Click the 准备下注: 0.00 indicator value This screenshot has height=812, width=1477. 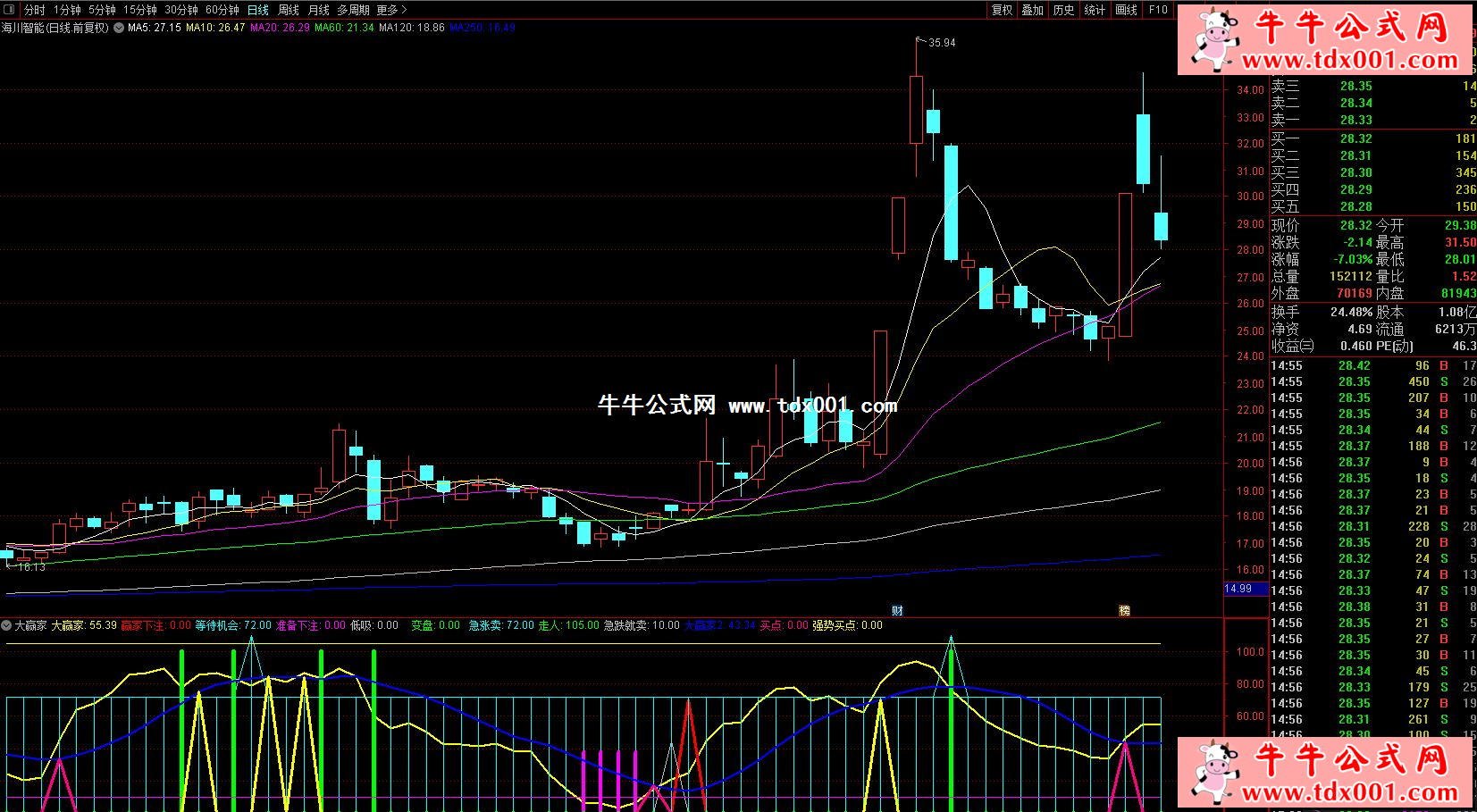point(310,625)
